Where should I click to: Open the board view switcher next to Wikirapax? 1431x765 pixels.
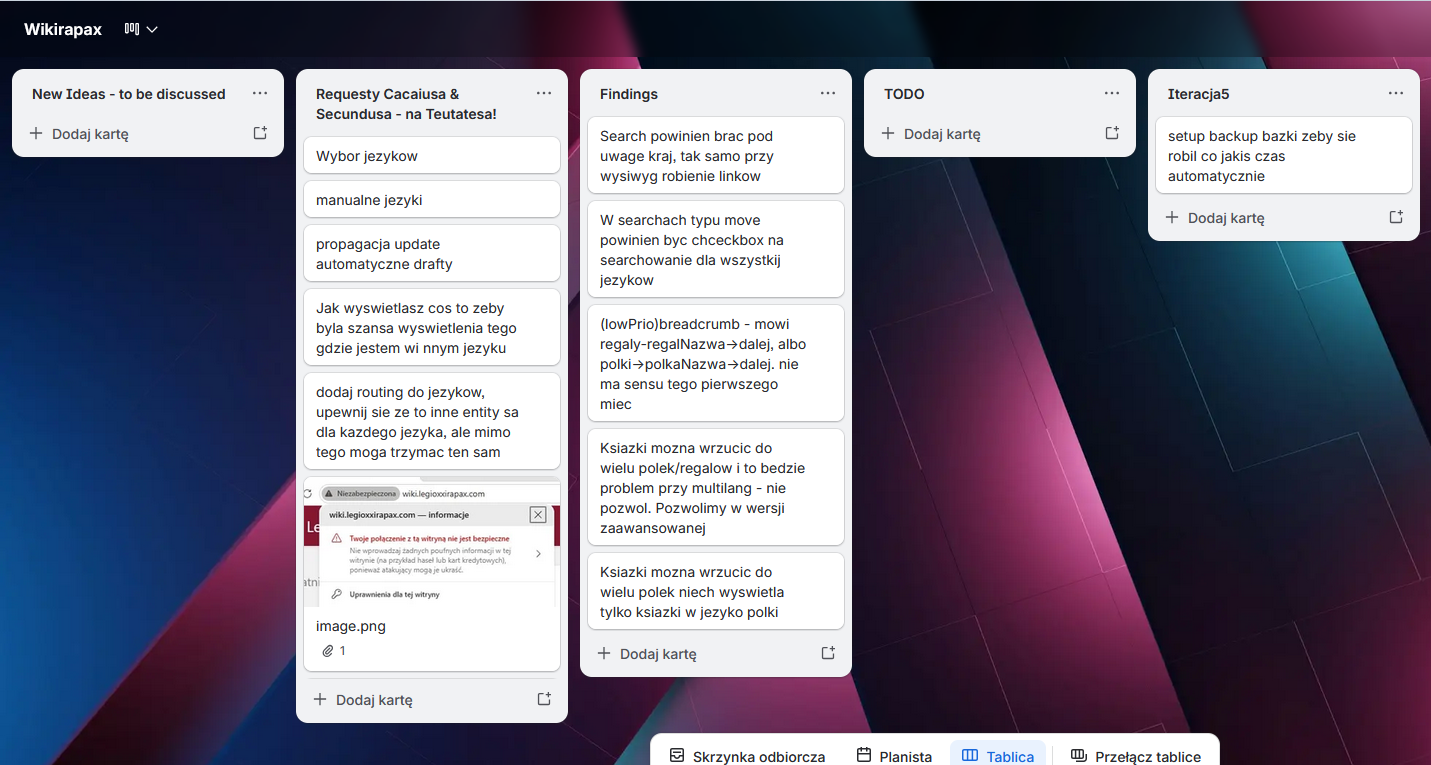click(141, 29)
